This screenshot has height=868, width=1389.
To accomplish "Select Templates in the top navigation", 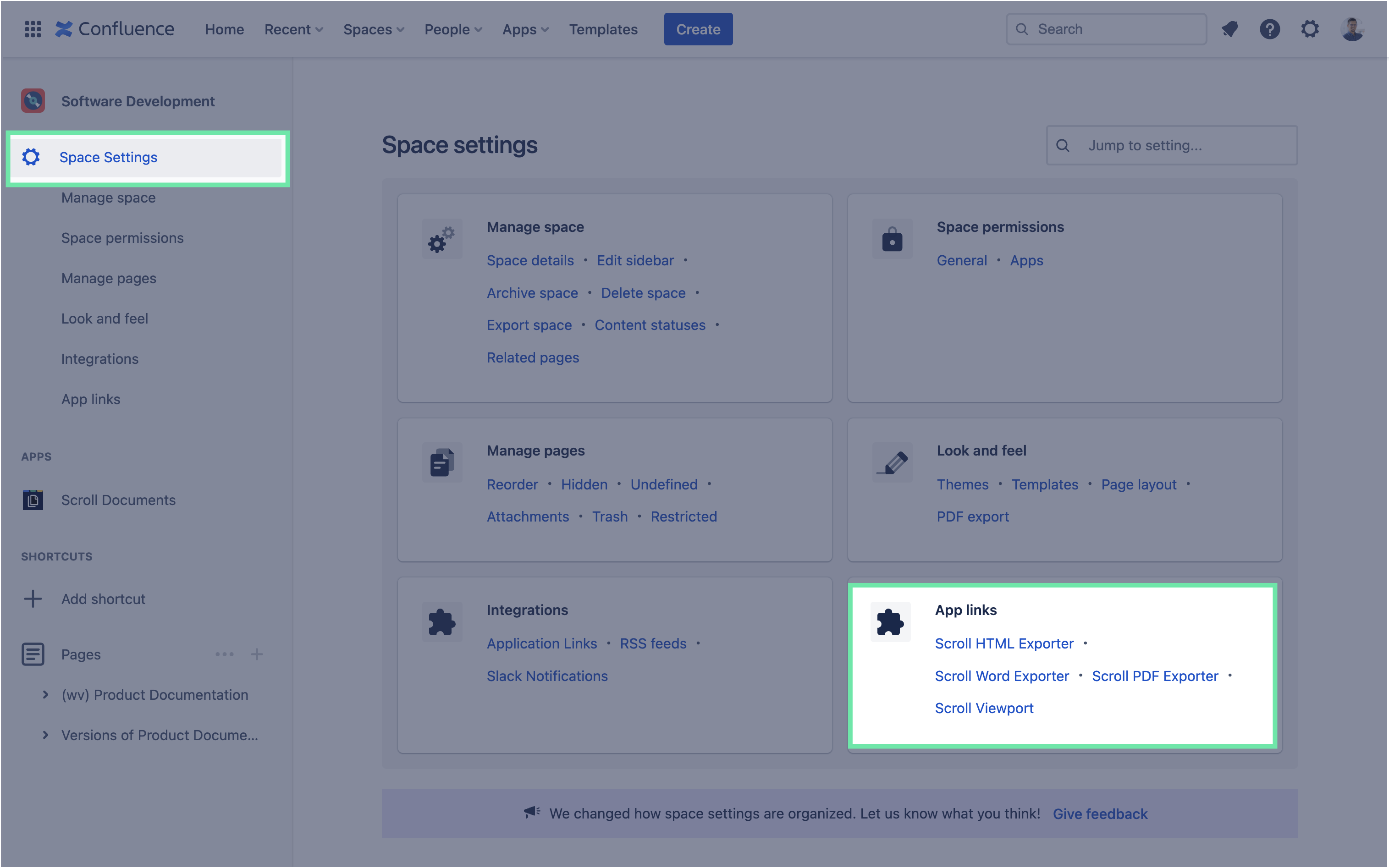I will pyautogui.click(x=603, y=29).
